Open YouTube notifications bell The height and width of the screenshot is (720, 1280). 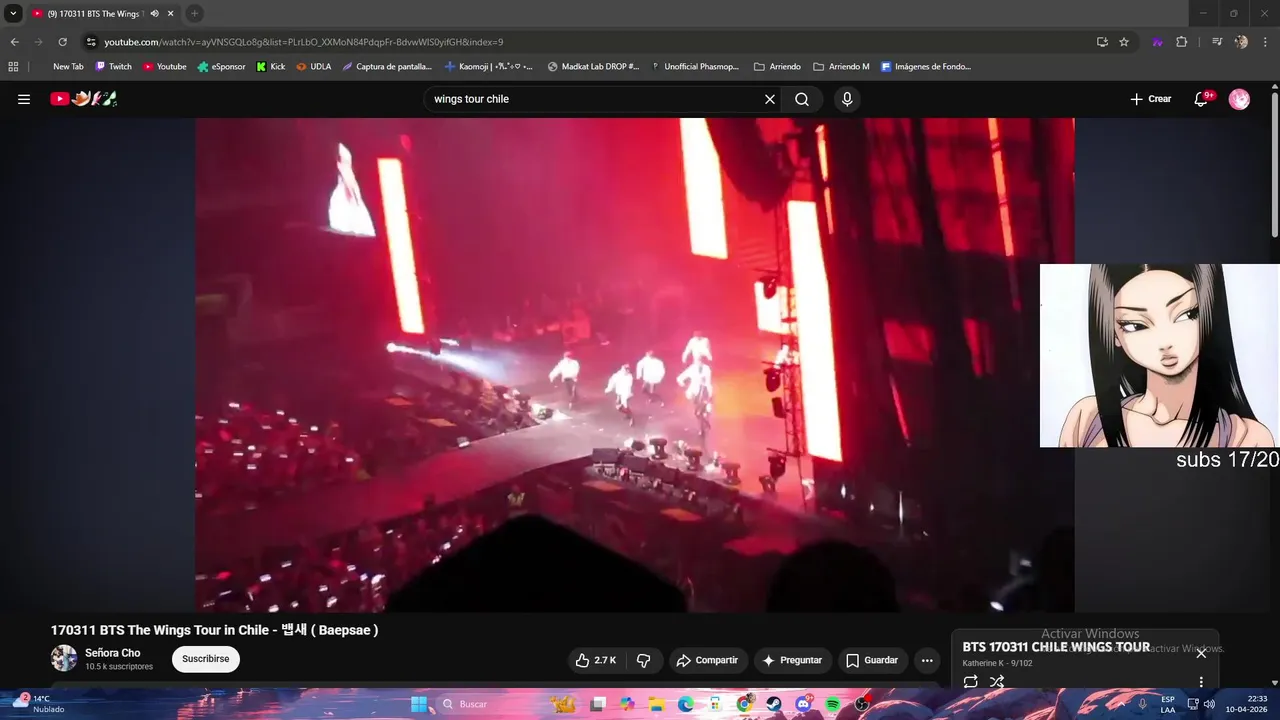(1202, 99)
